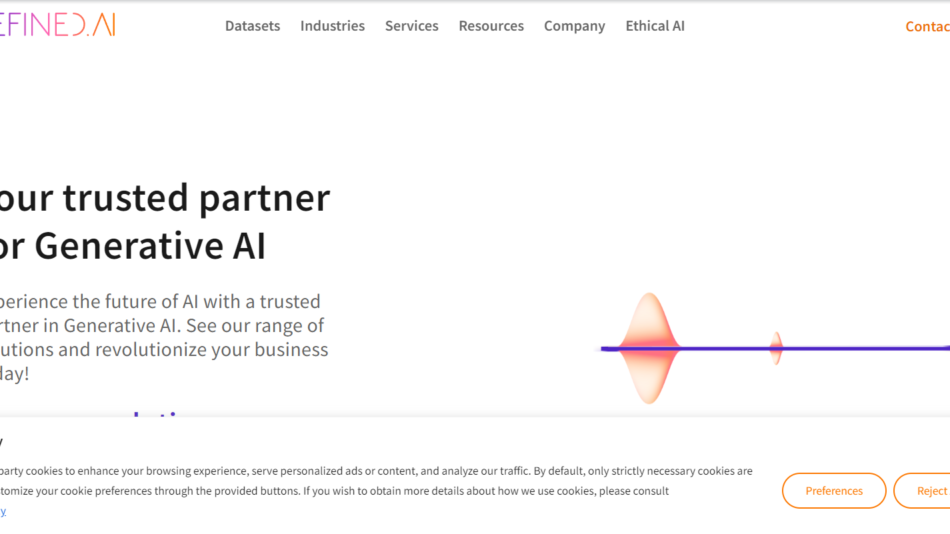Click the small orange waveform peak
The image size is (950, 534).
click(776, 348)
